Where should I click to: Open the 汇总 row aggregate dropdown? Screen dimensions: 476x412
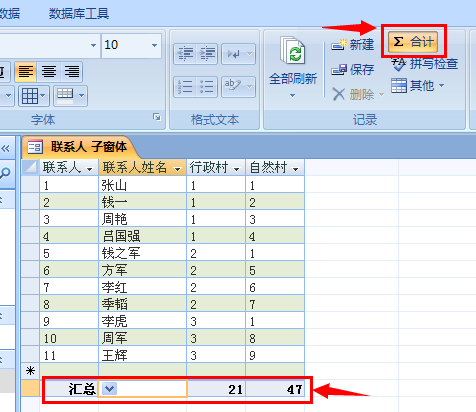point(110,388)
